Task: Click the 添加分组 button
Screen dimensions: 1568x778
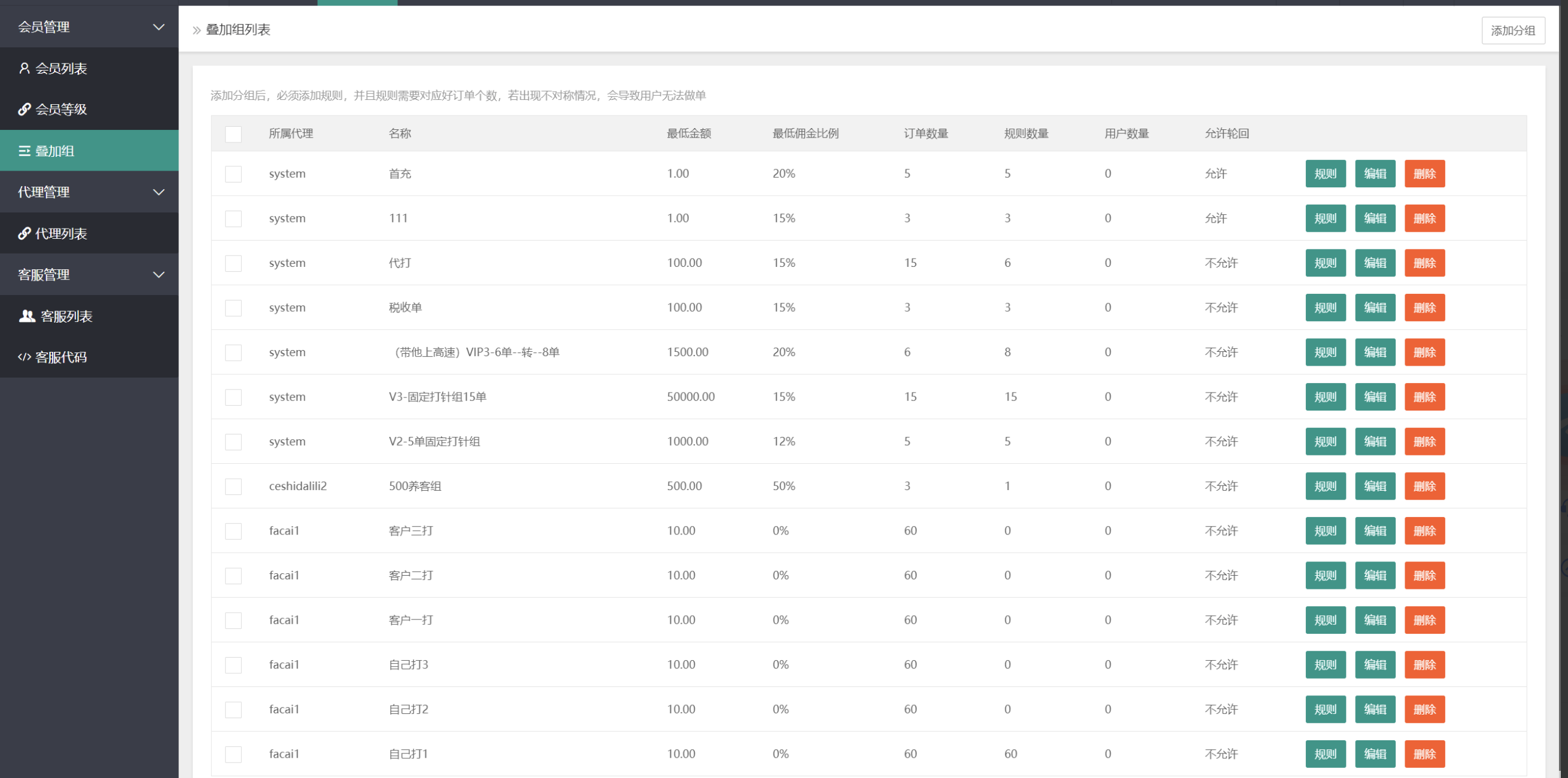Action: [x=1512, y=31]
